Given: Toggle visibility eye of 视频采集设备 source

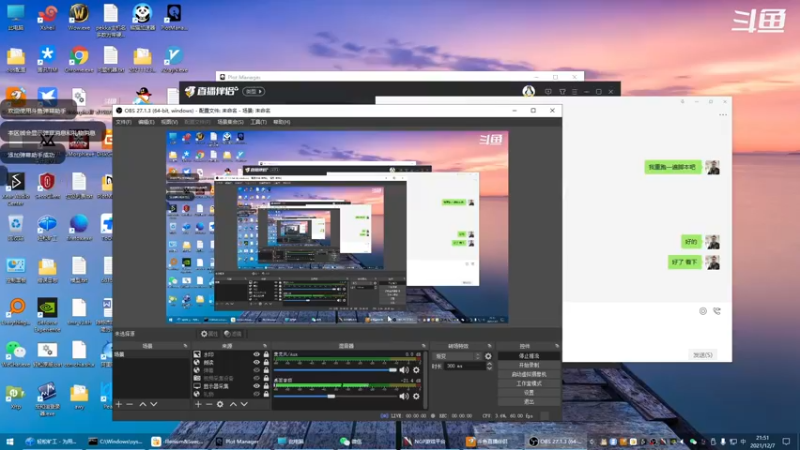Looking at the screenshot, I should [x=257, y=378].
